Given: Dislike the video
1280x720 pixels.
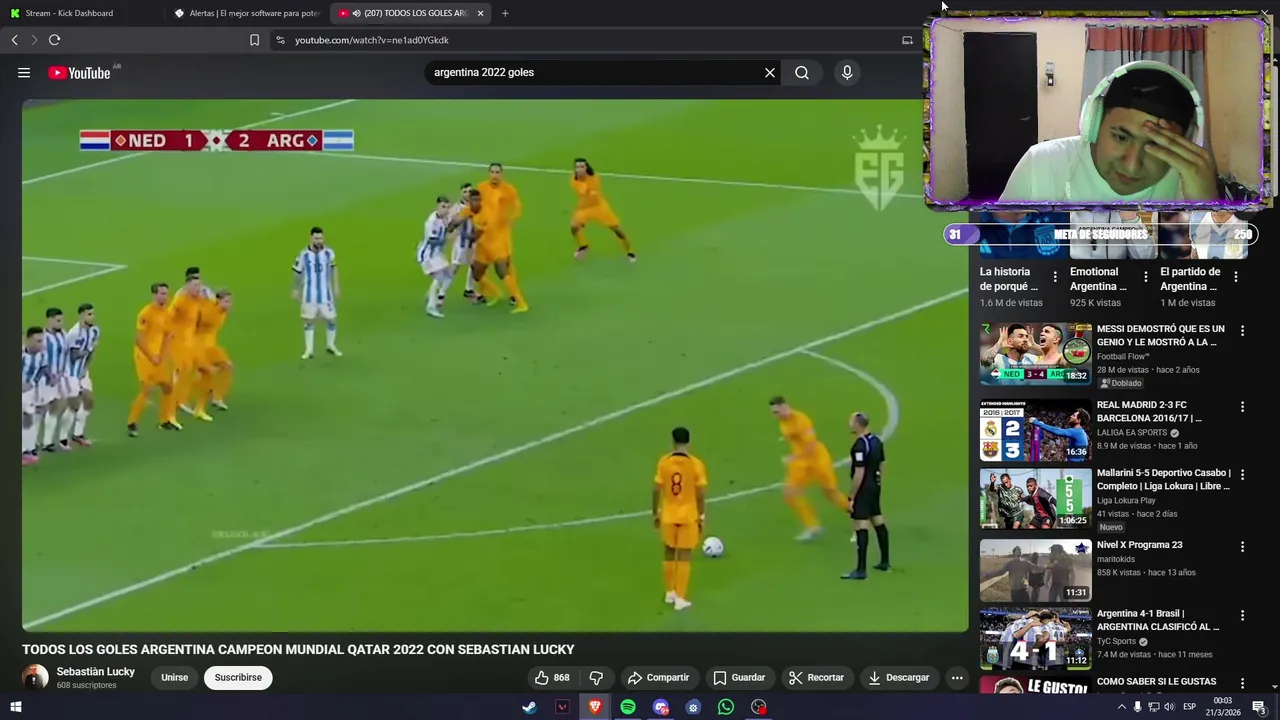Looking at the screenshot, I should coord(596,677).
